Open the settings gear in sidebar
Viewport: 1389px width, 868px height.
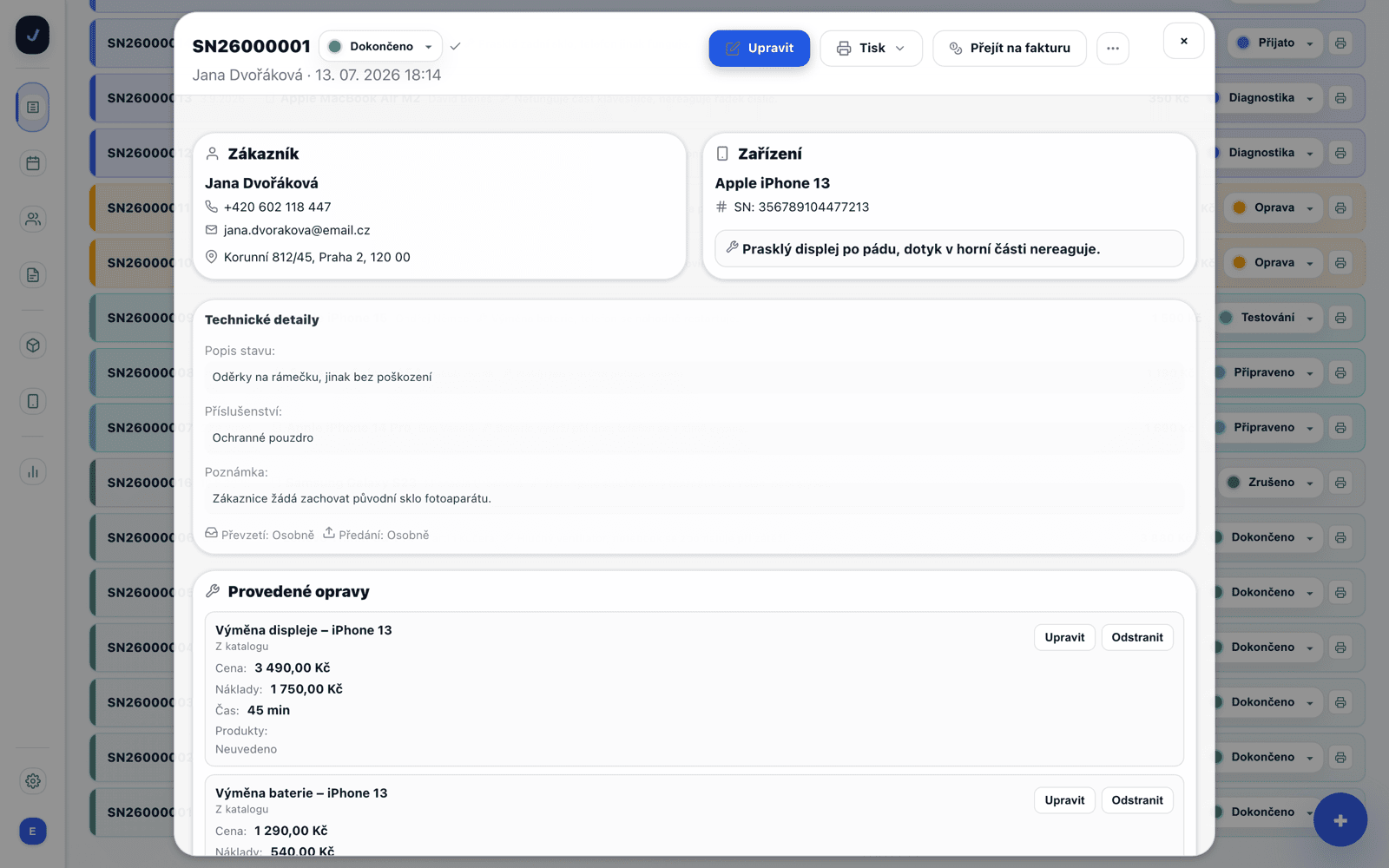point(33,781)
